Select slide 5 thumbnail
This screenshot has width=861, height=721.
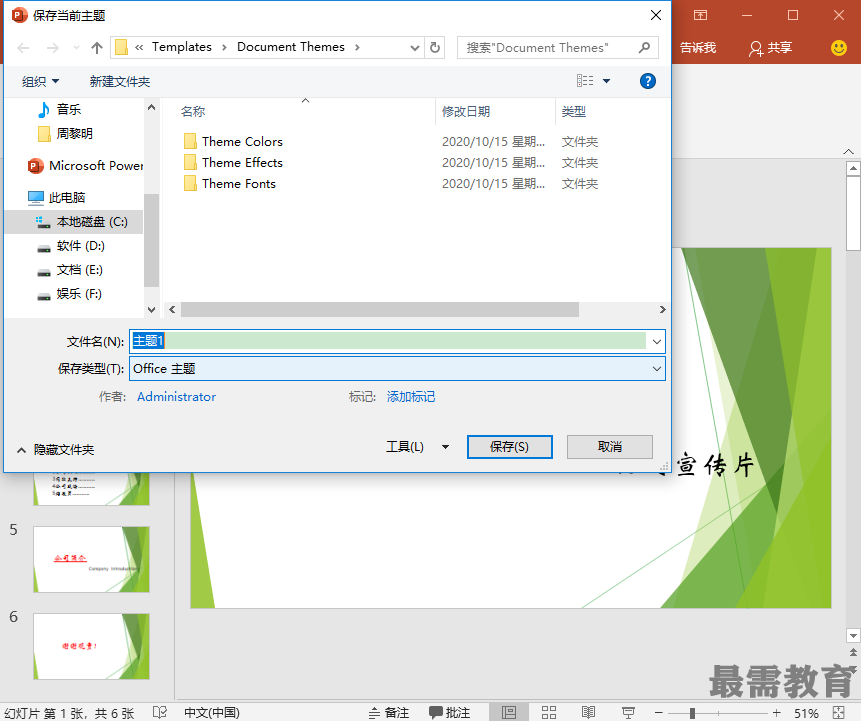click(x=91, y=559)
